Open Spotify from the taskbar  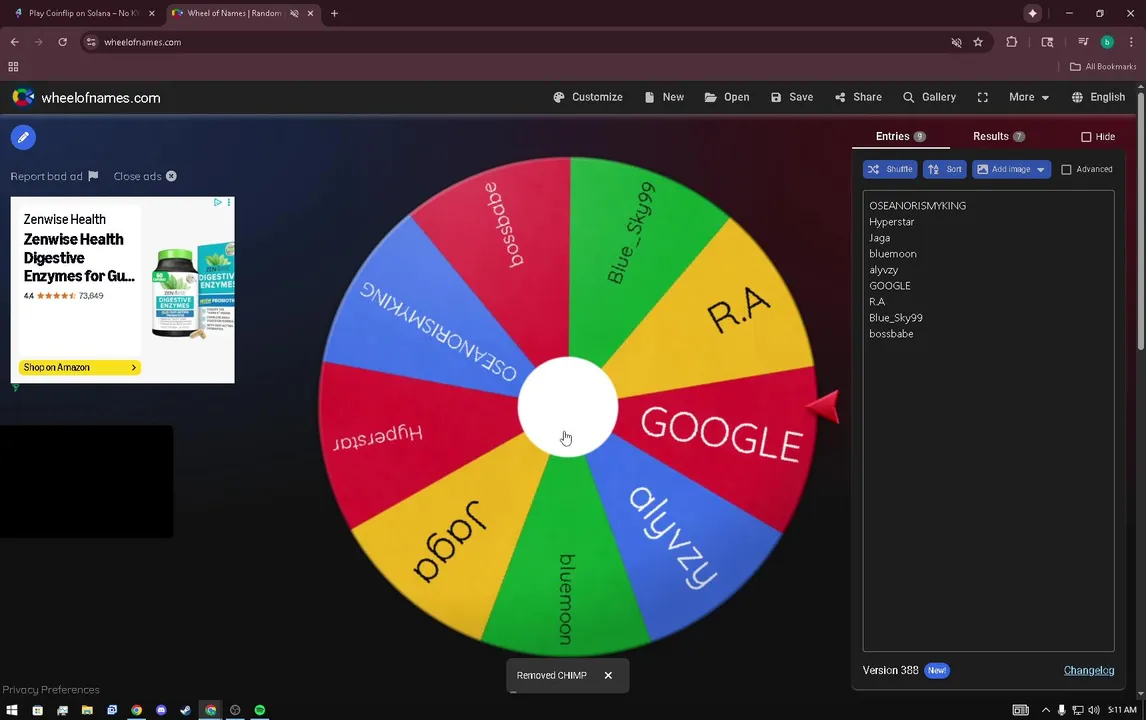(259, 710)
